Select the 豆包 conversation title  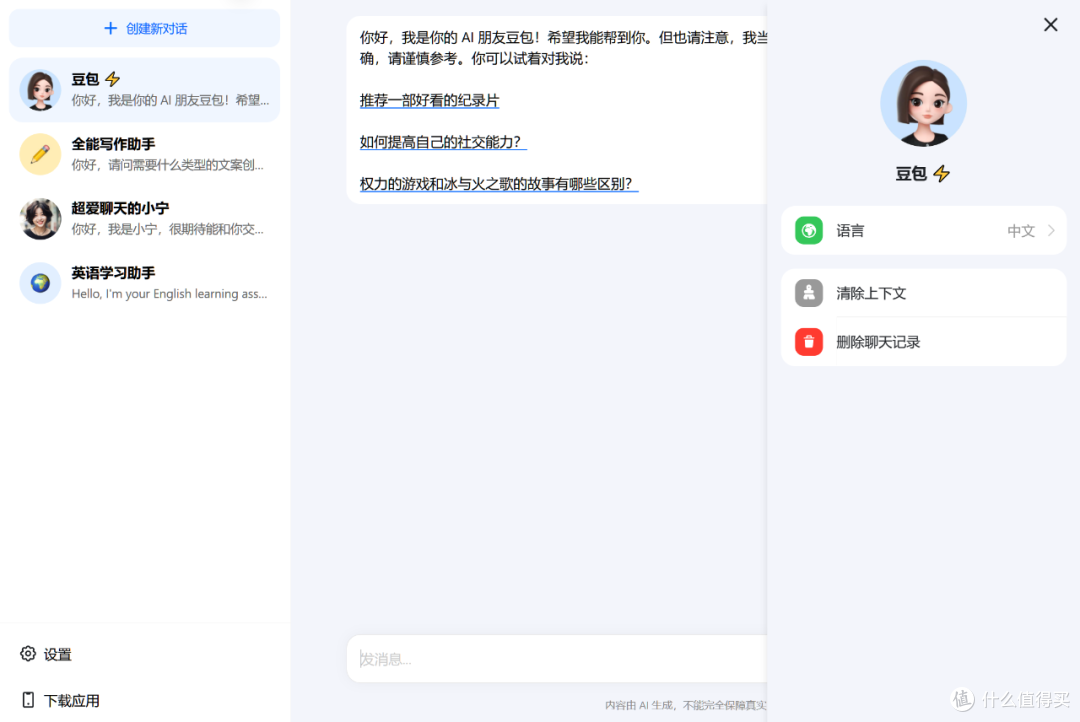coord(85,79)
